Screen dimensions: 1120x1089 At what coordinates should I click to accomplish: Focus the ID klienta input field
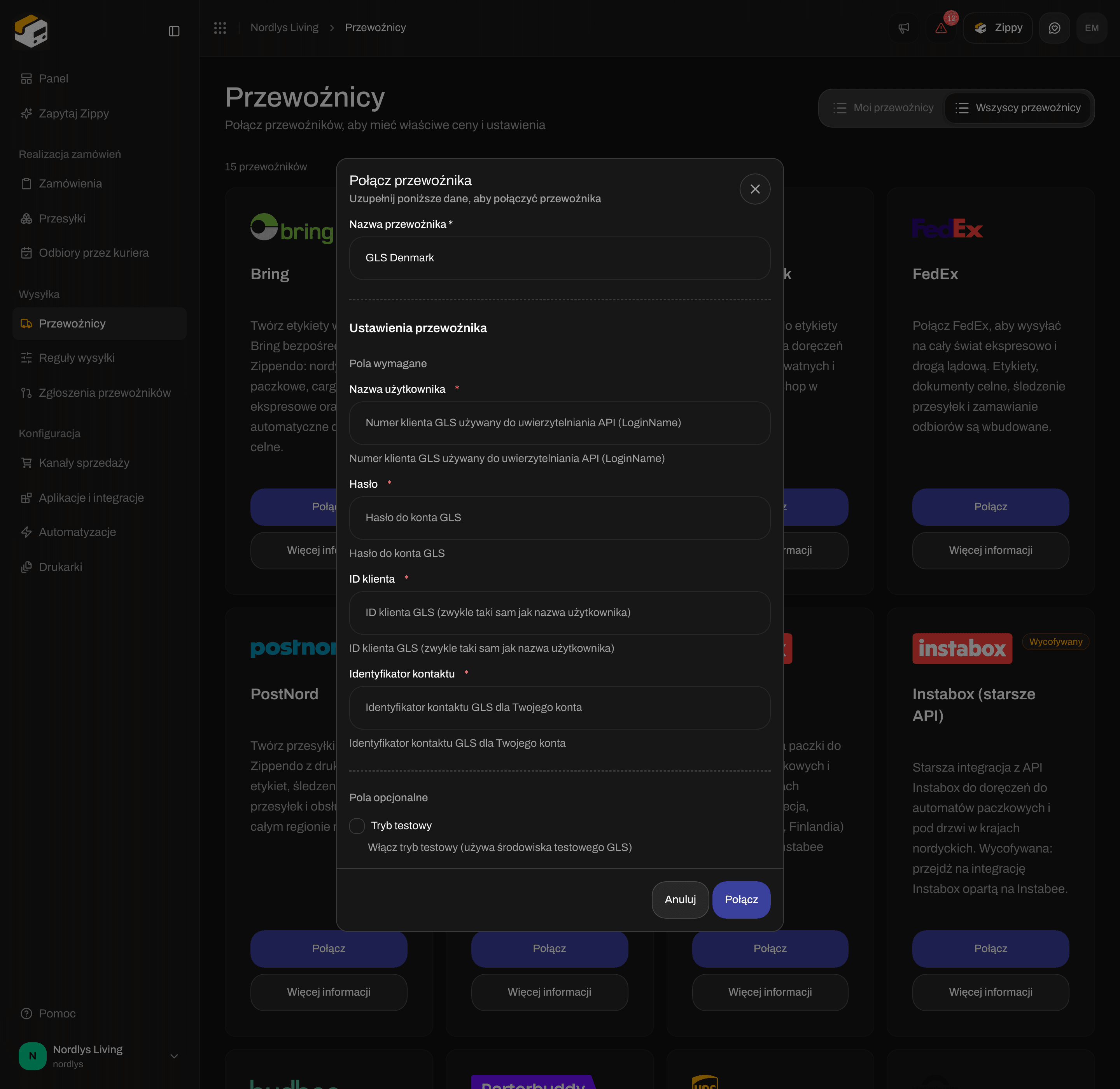[560, 613]
